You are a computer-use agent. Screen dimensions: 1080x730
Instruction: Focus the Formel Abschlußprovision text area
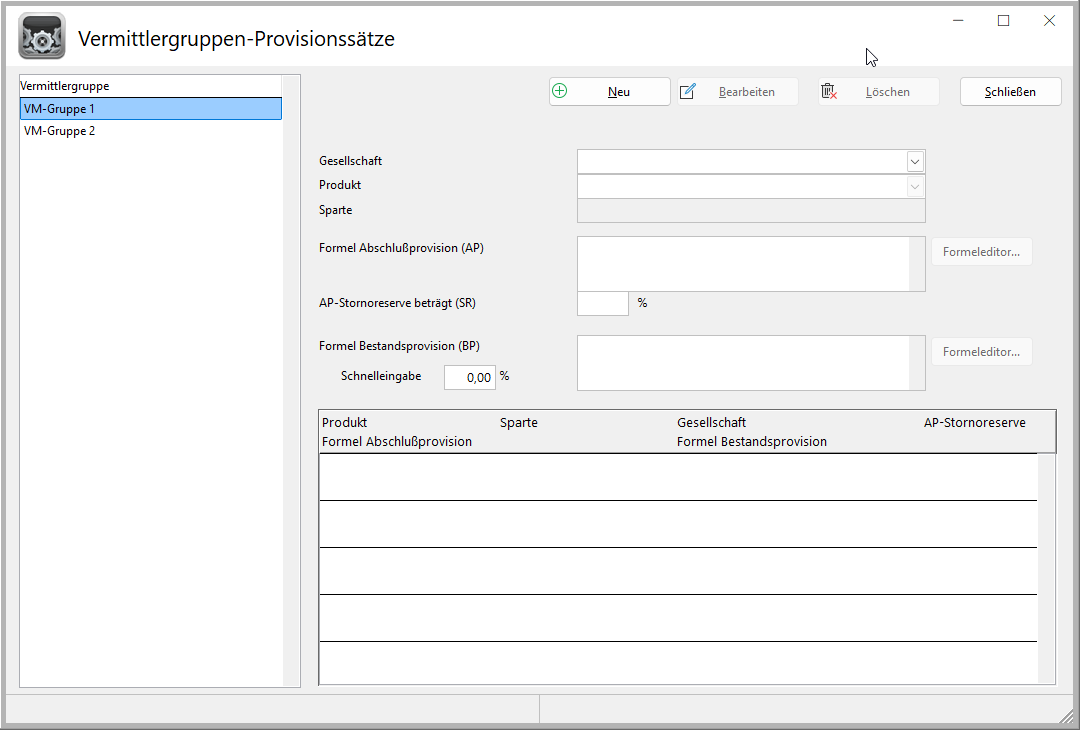pos(743,264)
